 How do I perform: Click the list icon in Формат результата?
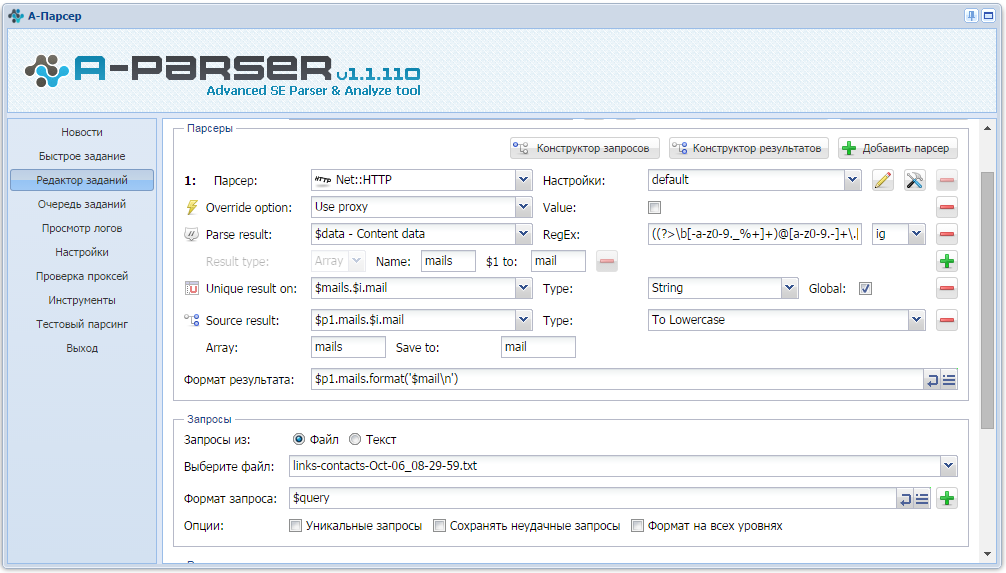[x=949, y=381]
